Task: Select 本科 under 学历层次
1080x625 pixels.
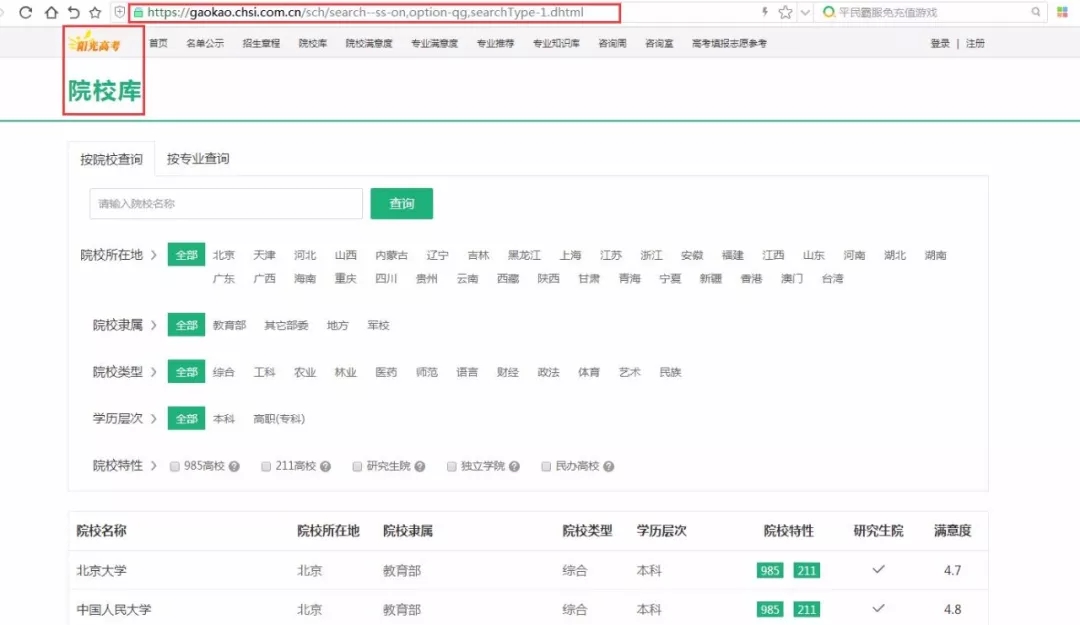Action: pos(224,419)
